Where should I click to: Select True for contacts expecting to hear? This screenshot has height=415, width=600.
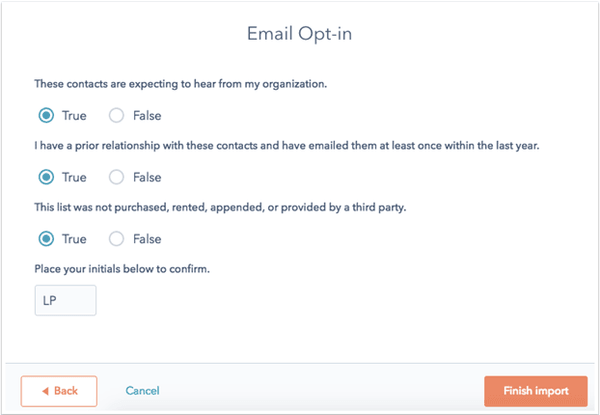(45, 115)
